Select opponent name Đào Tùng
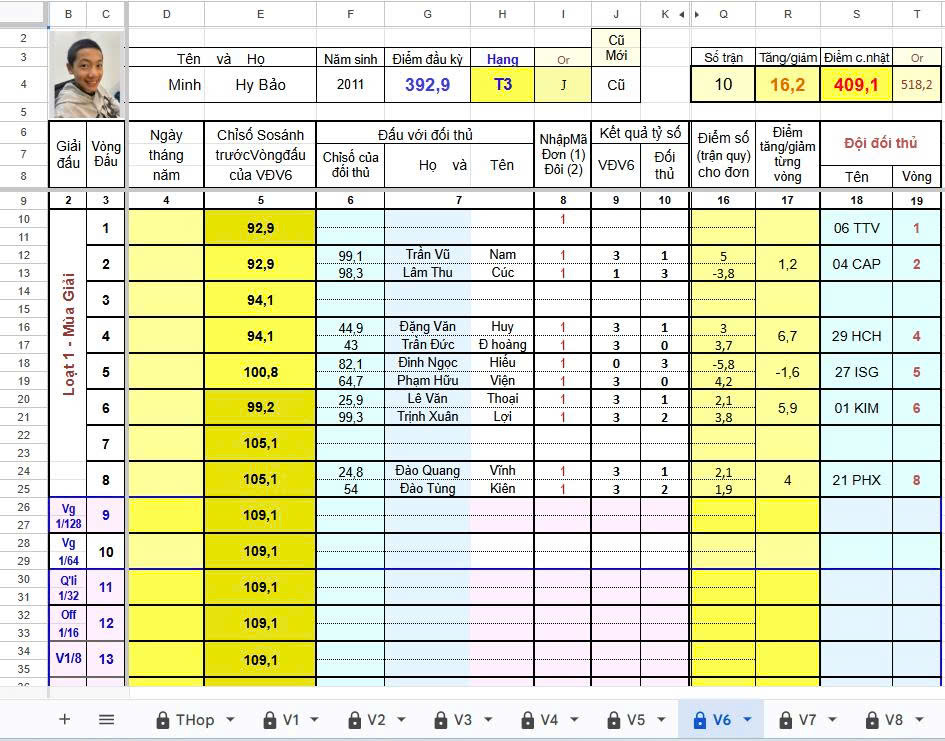Screen dimensions: 945x741 point(427,489)
